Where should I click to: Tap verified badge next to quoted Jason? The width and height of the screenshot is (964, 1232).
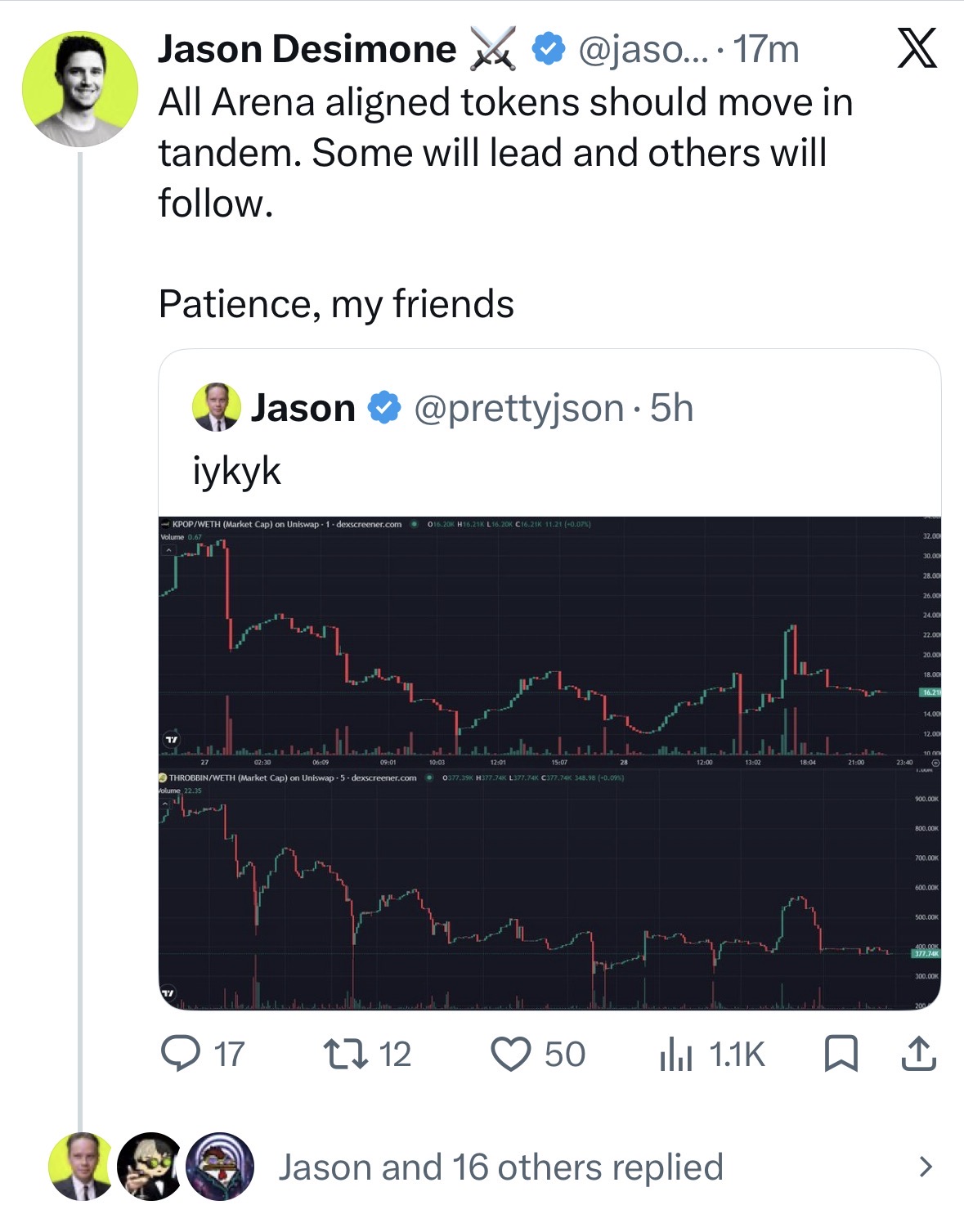[x=383, y=407]
